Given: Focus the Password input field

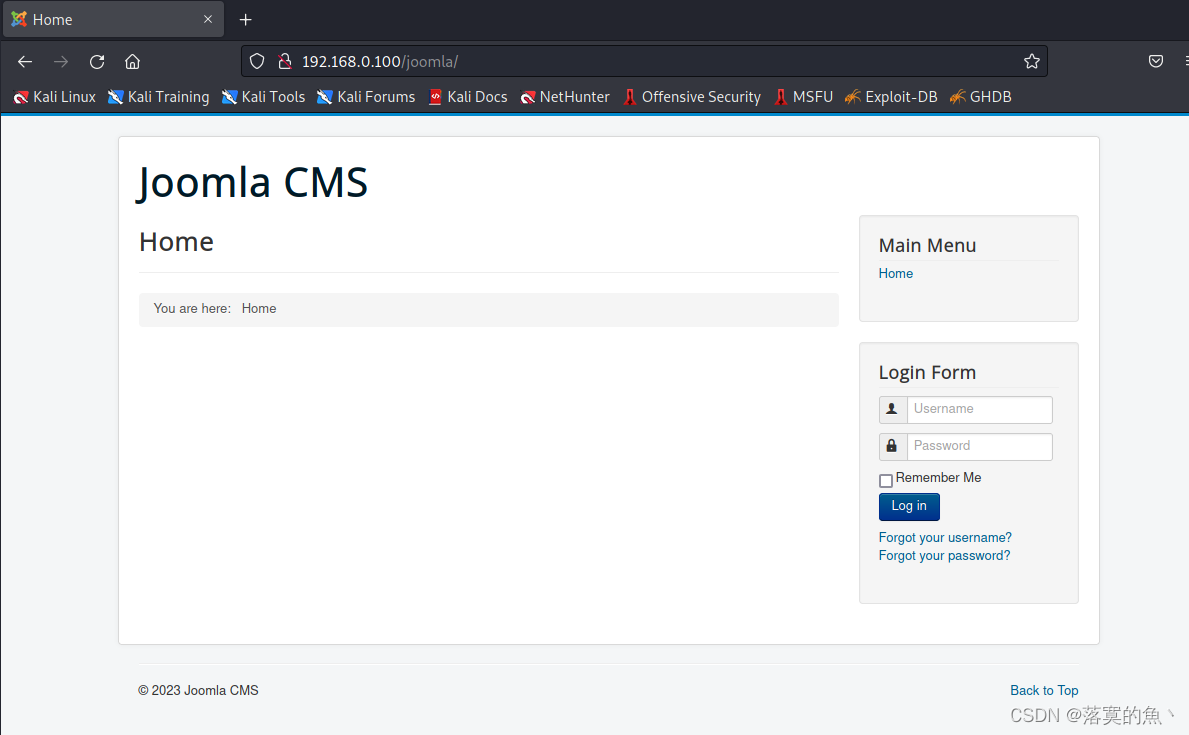Looking at the screenshot, I should 980,447.
